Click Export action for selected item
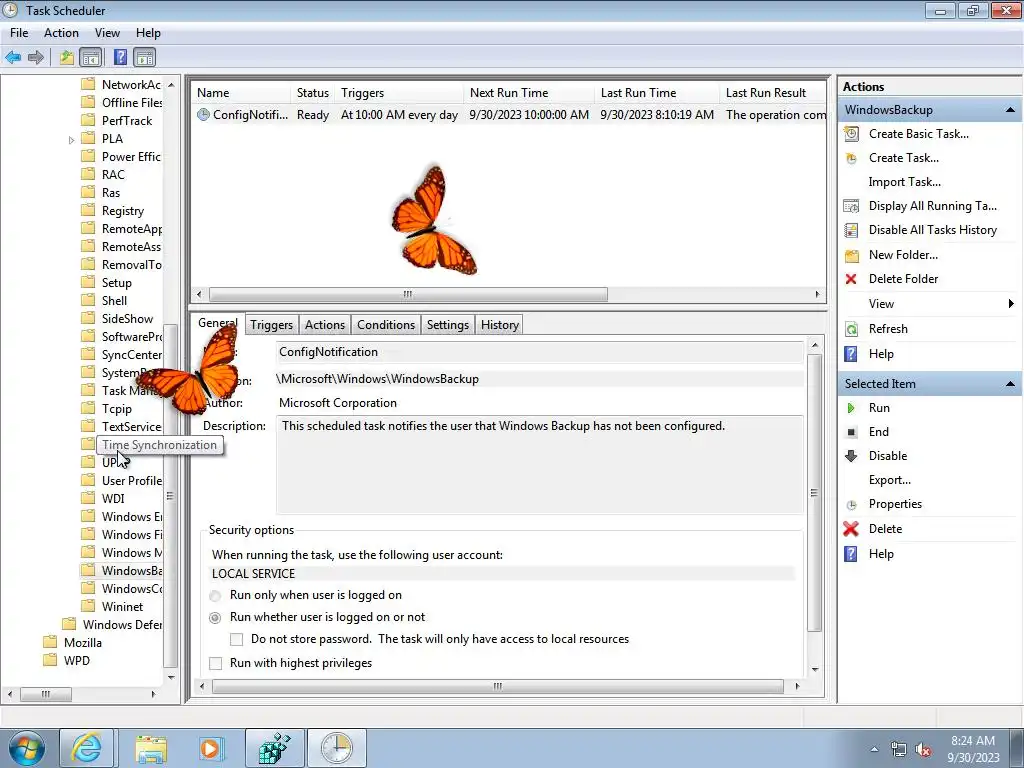 [x=889, y=480]
